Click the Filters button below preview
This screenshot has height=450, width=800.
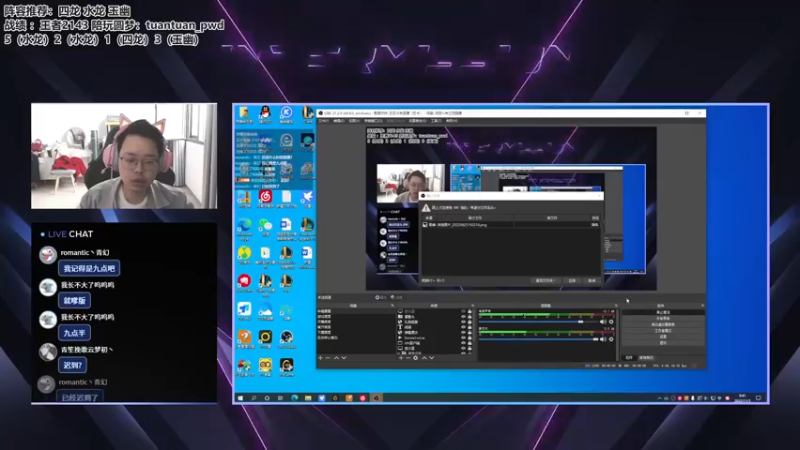396,297
